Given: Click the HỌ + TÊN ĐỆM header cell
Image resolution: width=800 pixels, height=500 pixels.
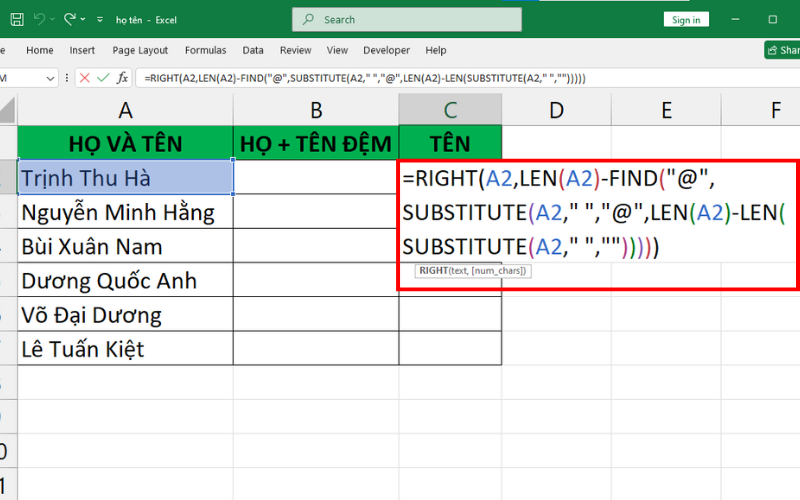Looking at the screenshot, I should click(316, 143).
